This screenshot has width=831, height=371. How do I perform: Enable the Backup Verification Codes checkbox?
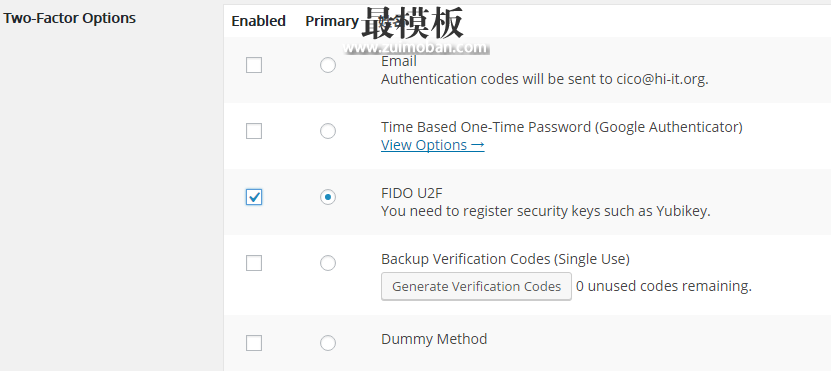(254, 263)
